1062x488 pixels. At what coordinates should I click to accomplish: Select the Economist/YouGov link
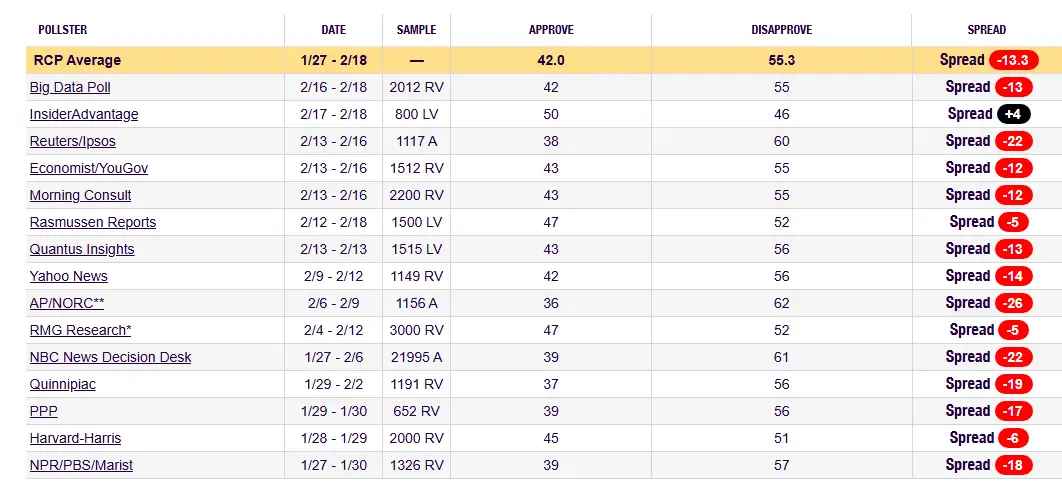tap(89, 168)
